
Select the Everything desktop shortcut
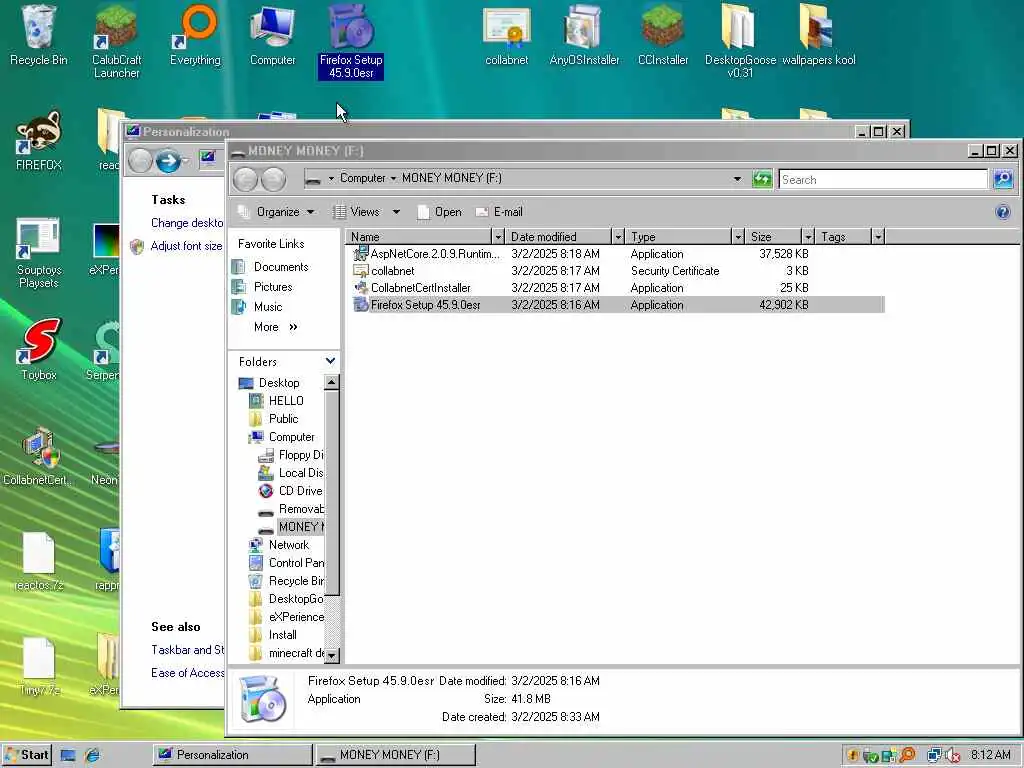tap(195, 36)
